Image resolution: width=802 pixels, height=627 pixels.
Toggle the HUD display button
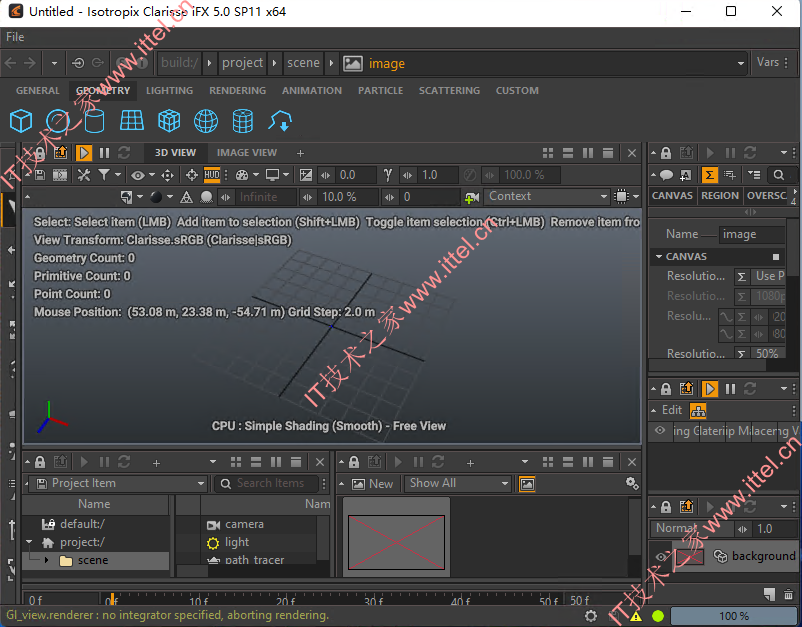[212, 175]
